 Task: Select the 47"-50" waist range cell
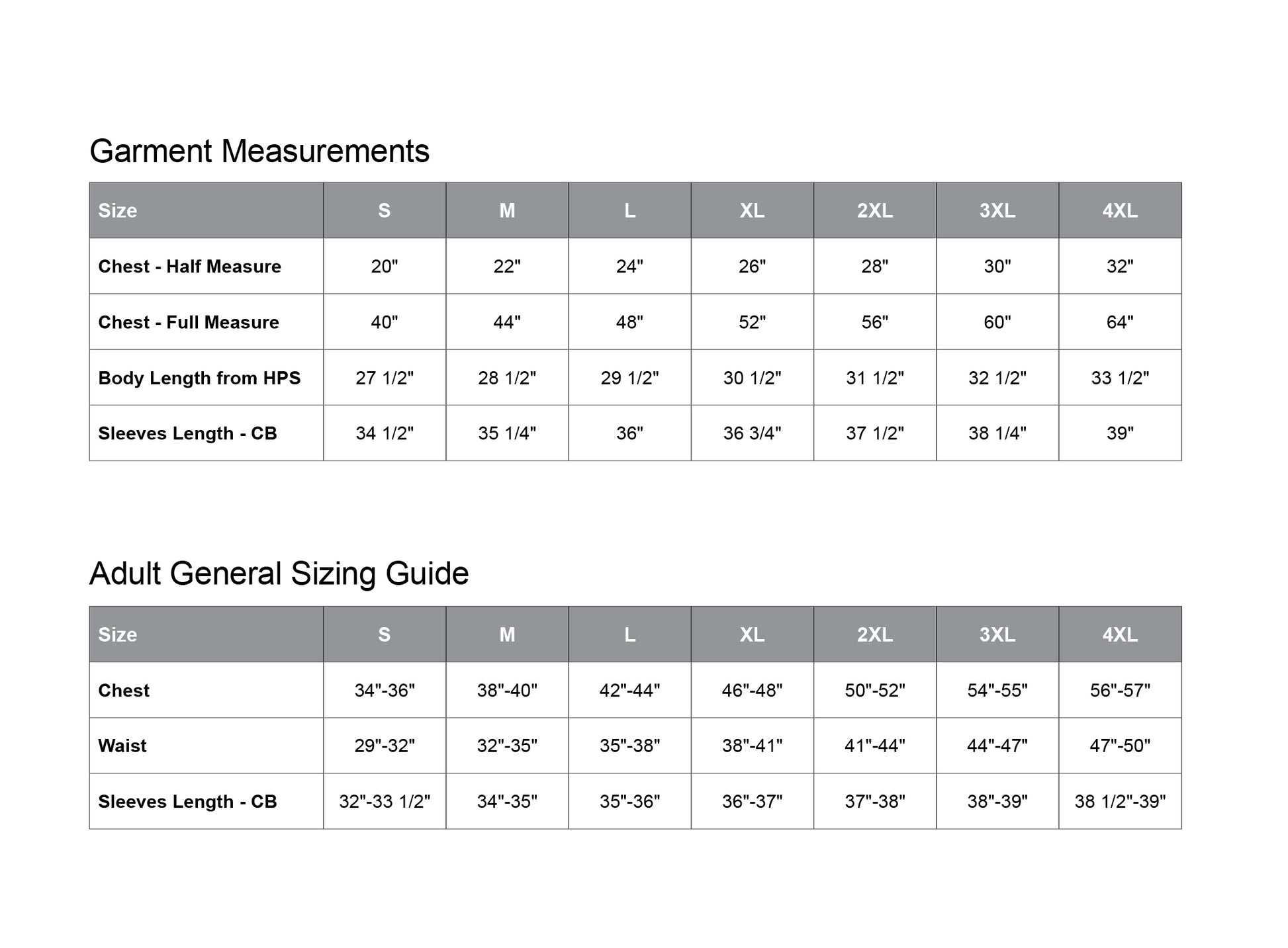pyautogui.click(x=1120, y=746)
